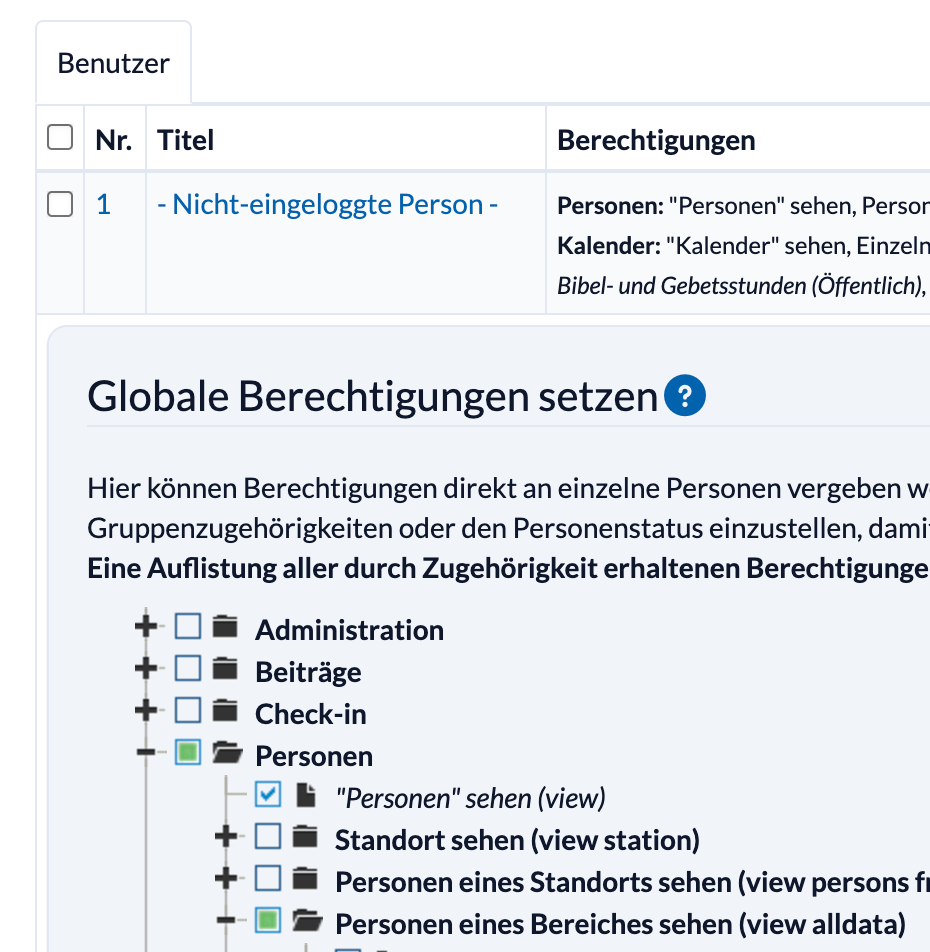Select the Beiträge tree label
Viewport: 930px width, 952px height.
pos(308,672)
